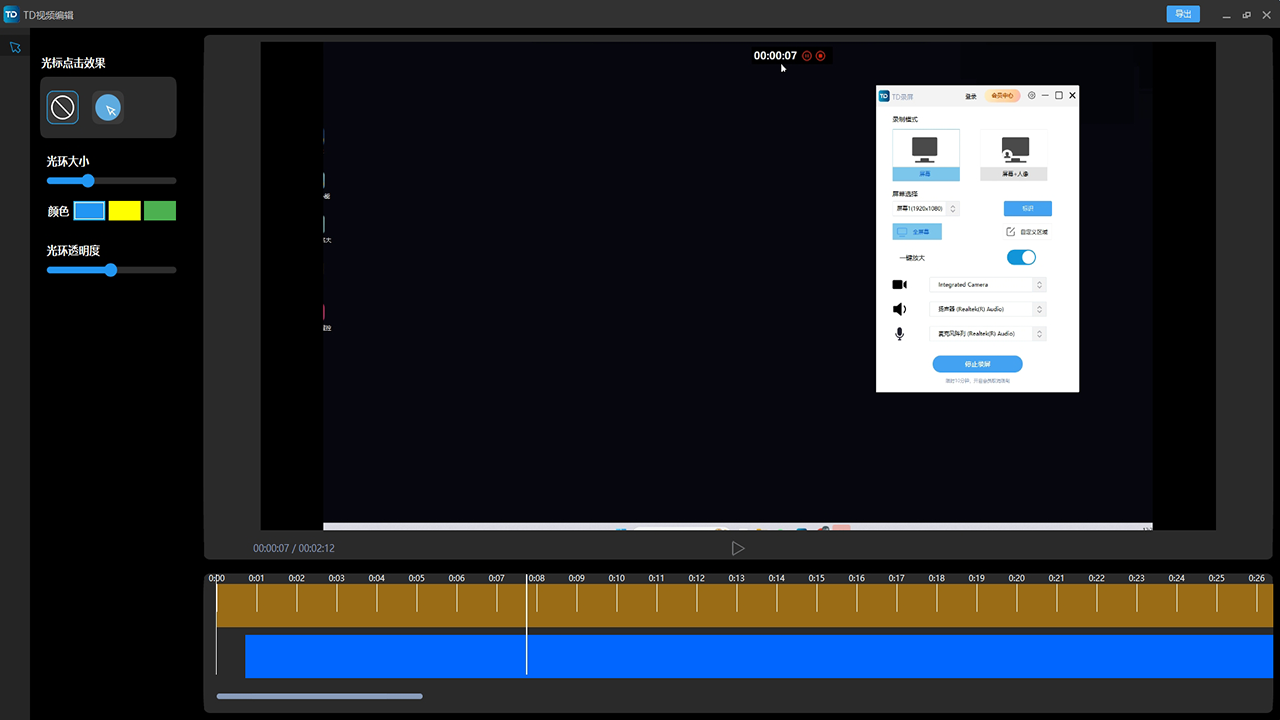The image size is (1280, 720).
Task: Select the 屏幕+人像 recording mode
Action: click(1015, 155)
